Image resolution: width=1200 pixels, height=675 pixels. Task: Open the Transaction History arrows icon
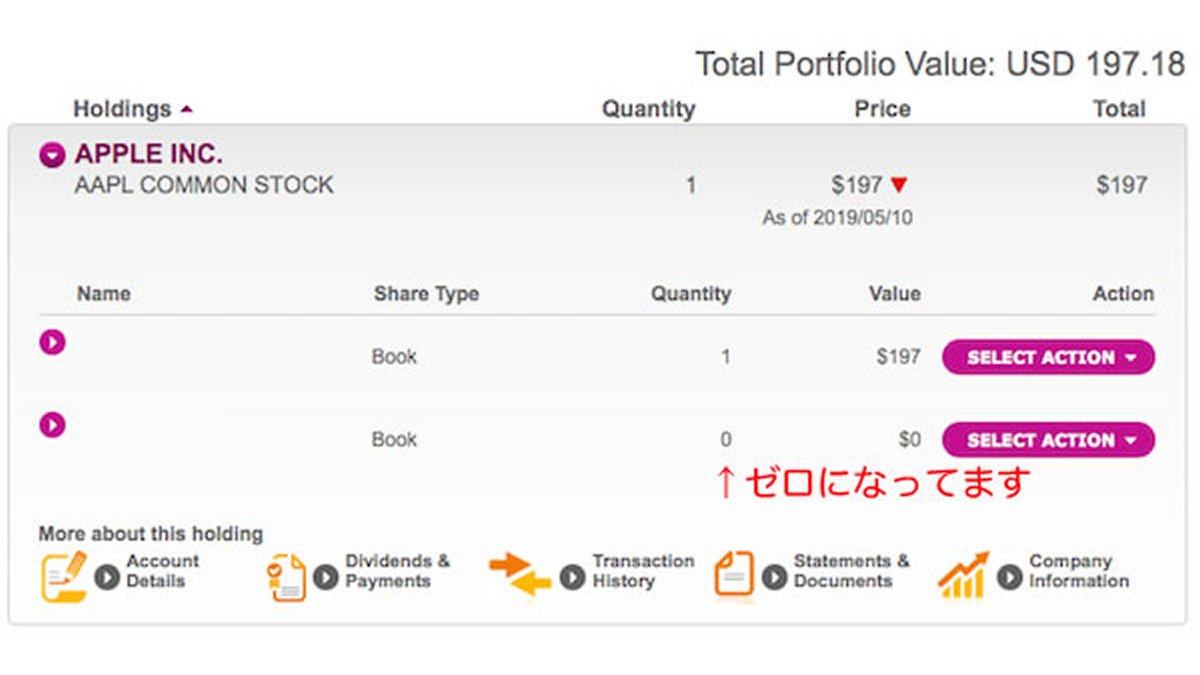tap(520, 575)
